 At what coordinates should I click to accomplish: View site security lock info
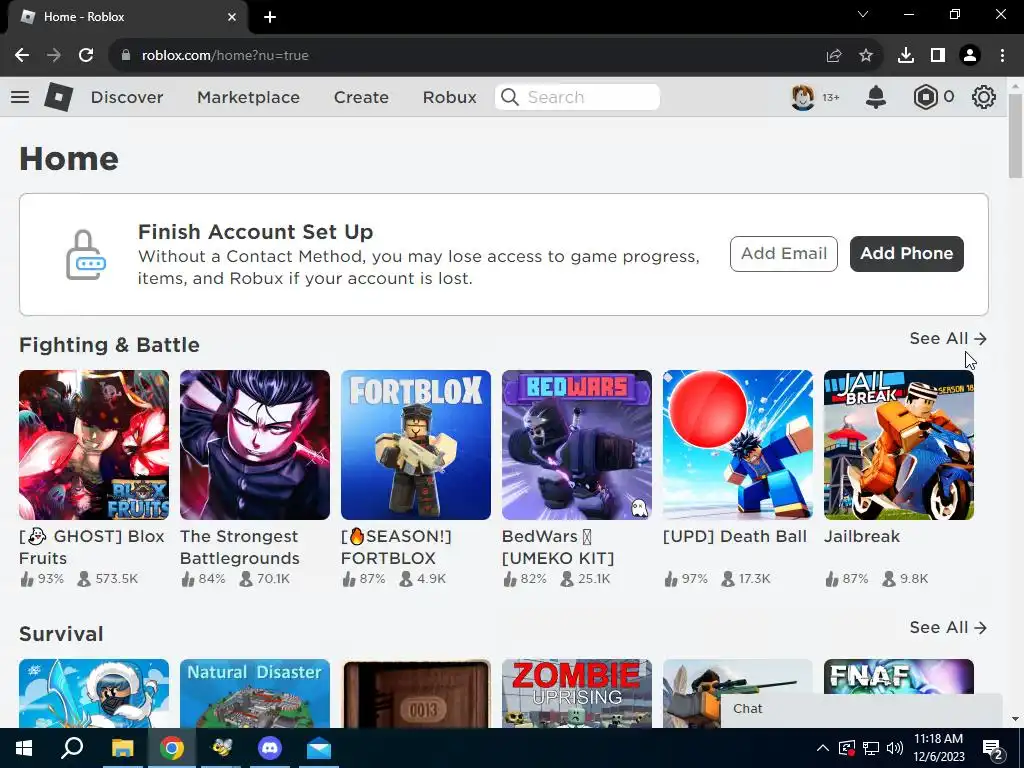click(x=126, y=56)
